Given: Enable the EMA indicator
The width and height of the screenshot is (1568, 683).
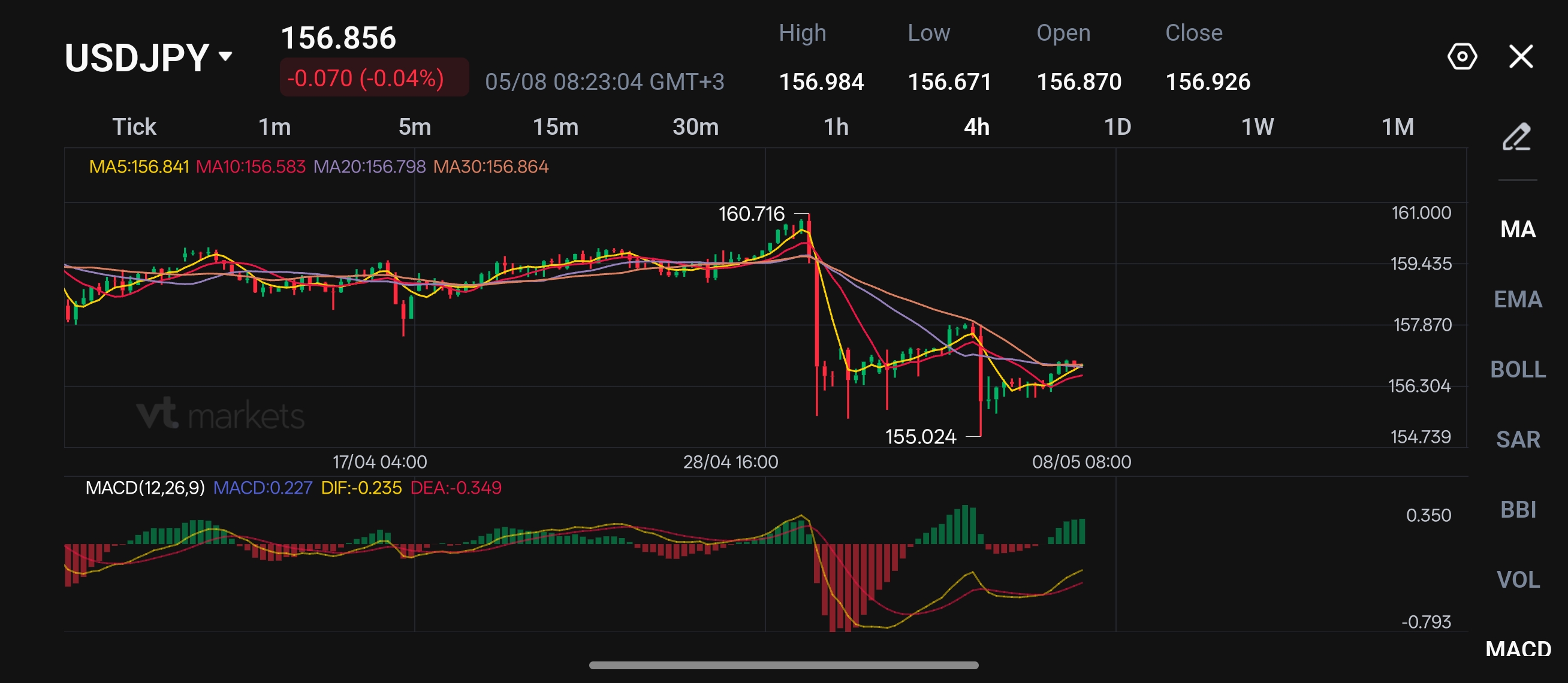Looking at the screenshot, I should [1518, 299].
